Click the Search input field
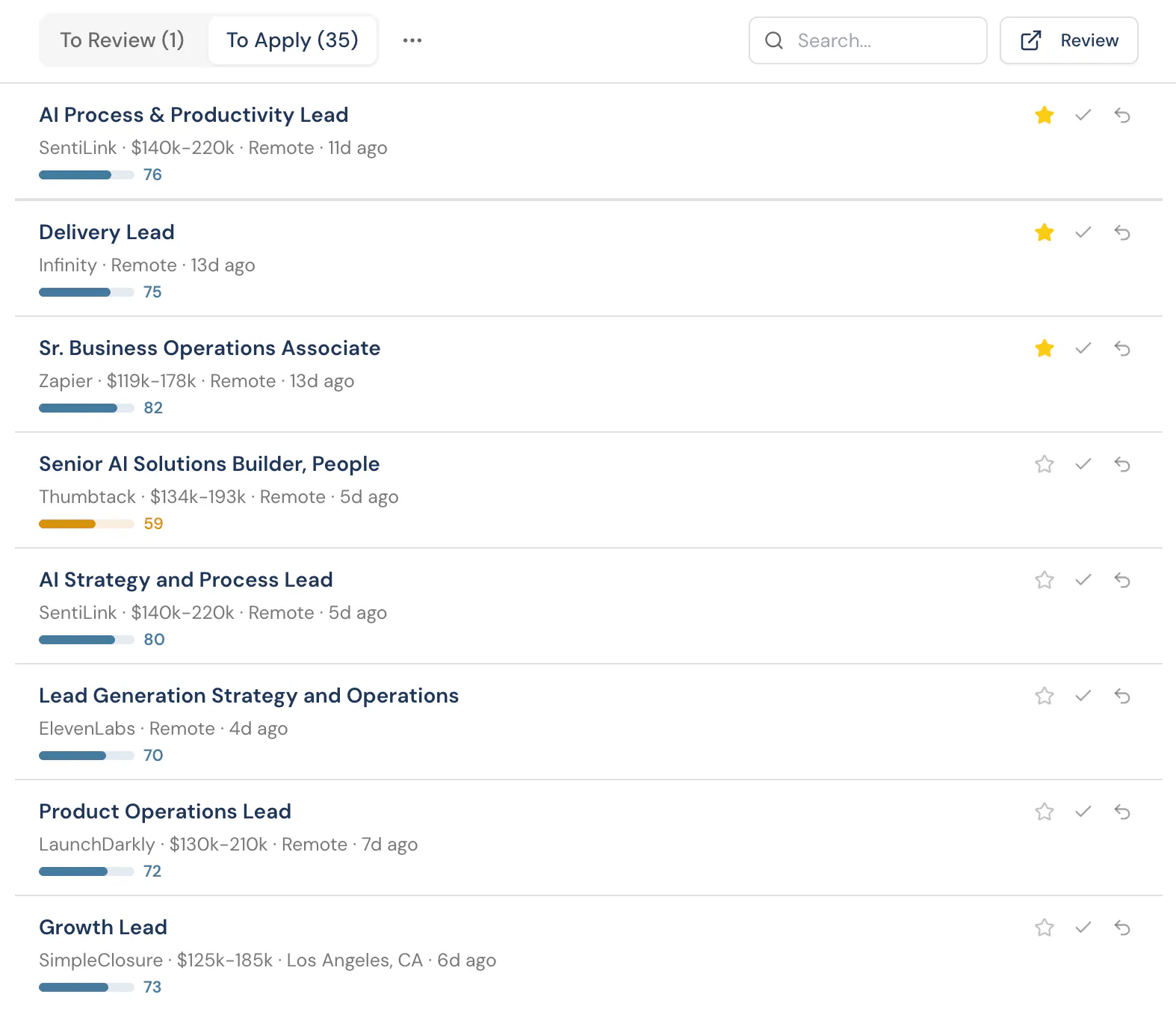This screenshot has width=1176, height=1009. (x=868, y=40)
